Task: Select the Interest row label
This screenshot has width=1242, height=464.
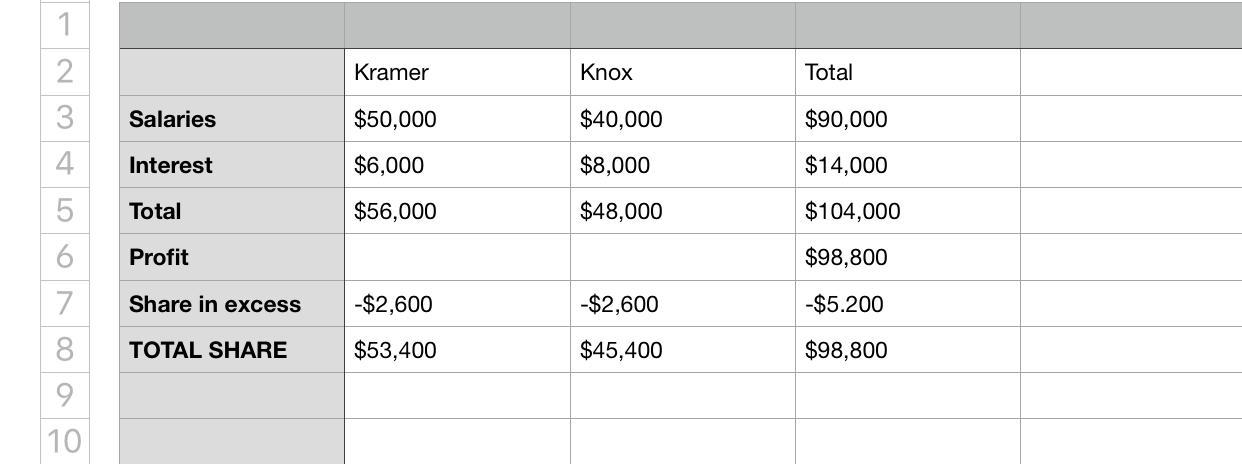Action: (x=232, y=165)
